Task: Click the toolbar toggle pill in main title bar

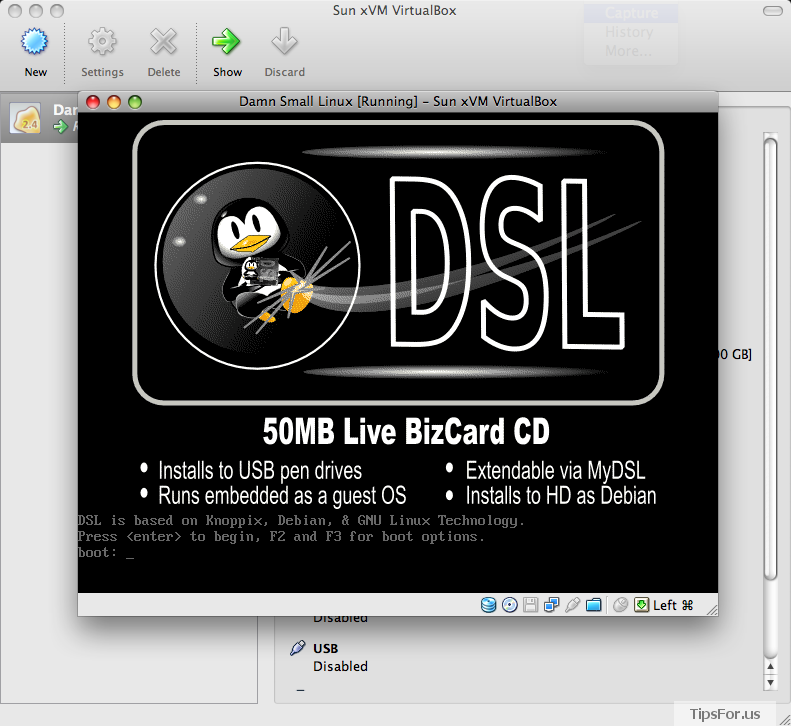Action: [x=772, y=11]
